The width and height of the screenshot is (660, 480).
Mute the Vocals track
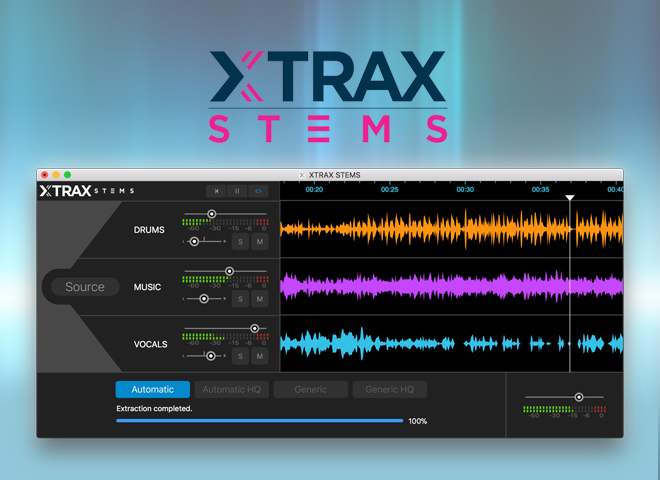pos(259,356)
